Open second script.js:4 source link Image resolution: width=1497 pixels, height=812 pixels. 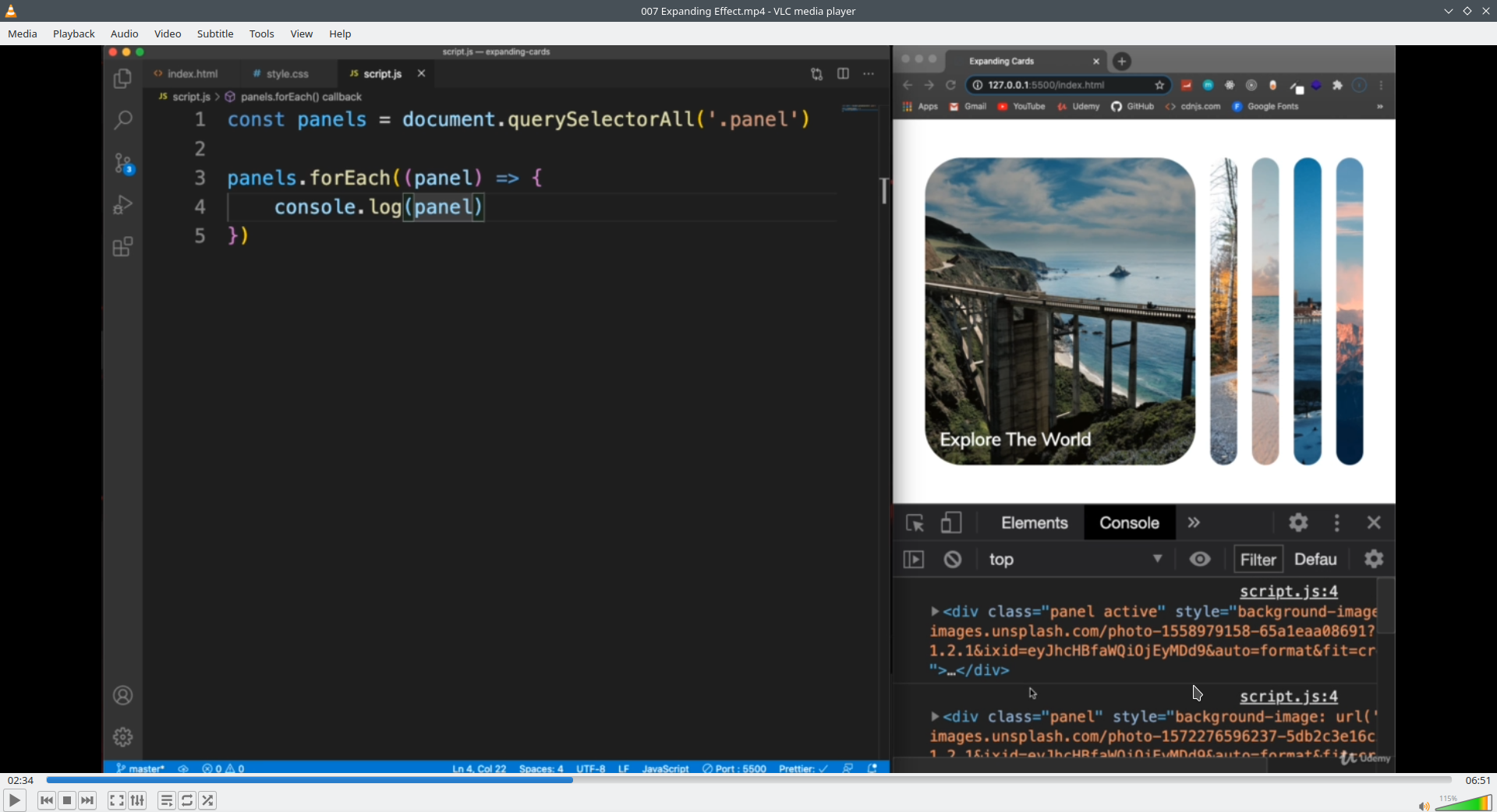tap(1289, 697)
